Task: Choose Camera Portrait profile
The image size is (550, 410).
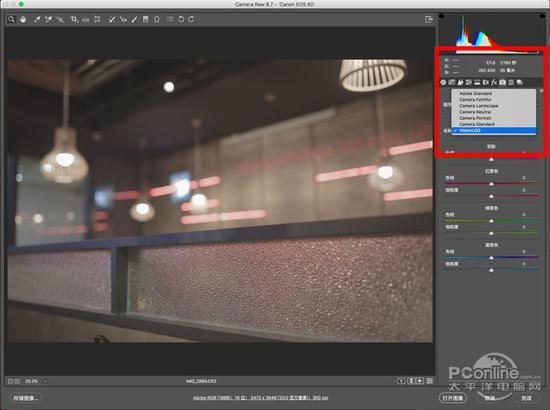Action: pyautogui.click(x=494, y=118)
